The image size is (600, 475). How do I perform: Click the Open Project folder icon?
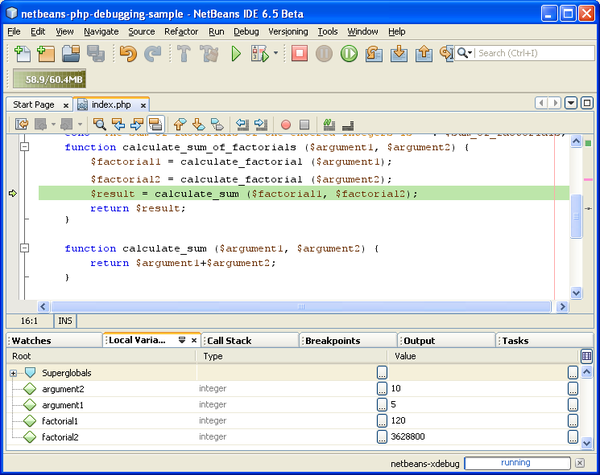tap(70, 54)
